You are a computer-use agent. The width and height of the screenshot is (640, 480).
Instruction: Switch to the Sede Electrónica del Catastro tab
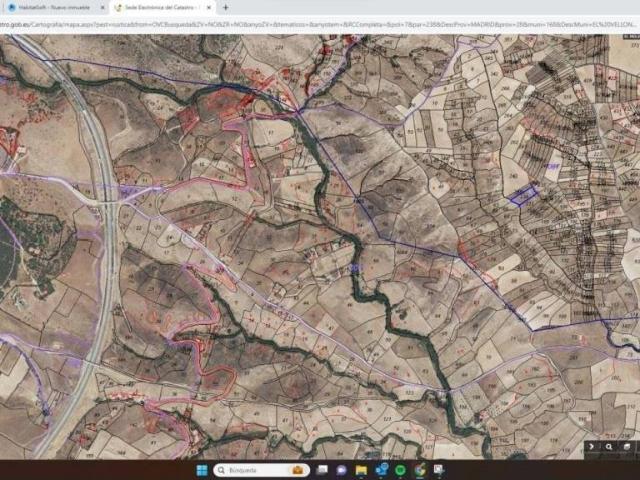(x=160, y=7)
